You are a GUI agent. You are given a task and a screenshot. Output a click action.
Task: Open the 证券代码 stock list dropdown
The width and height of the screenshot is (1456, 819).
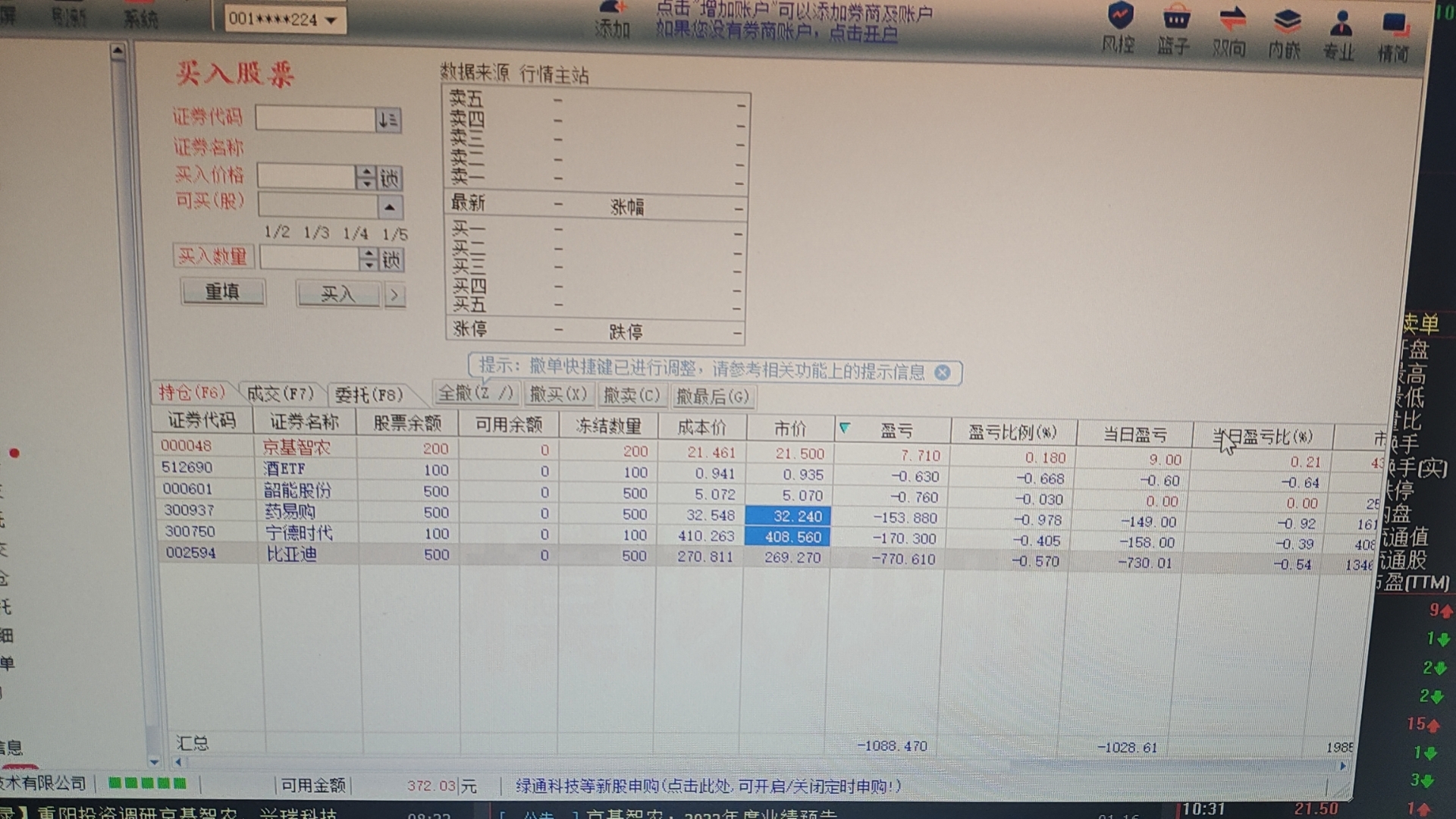click(x=388, y=120)
